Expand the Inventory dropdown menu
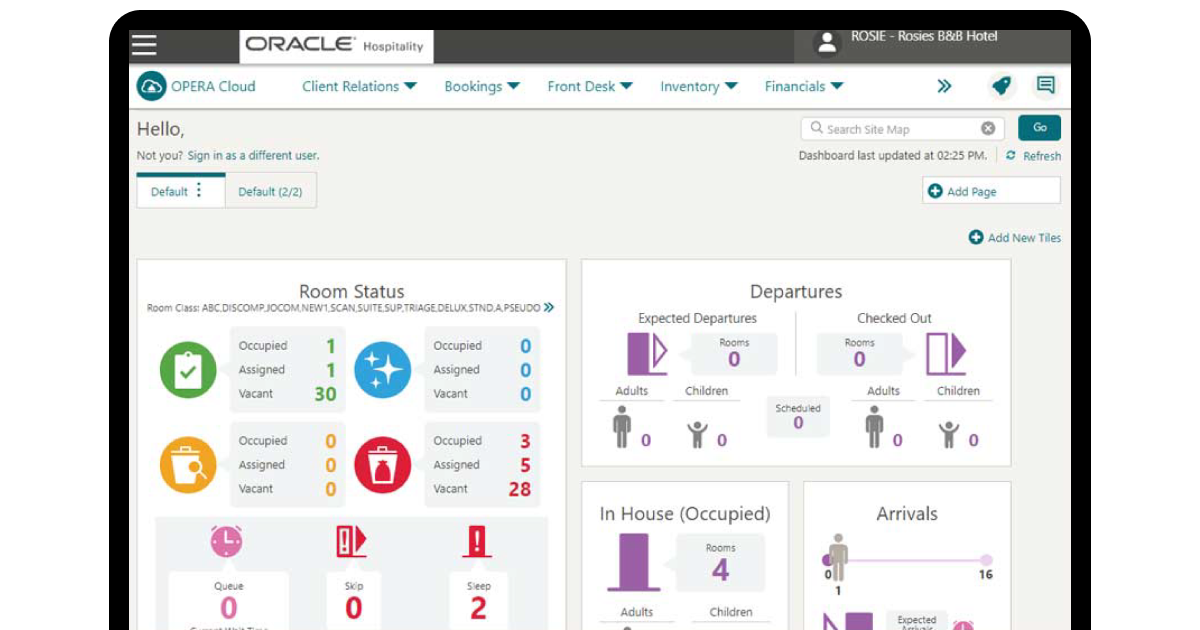 point(697,87)
